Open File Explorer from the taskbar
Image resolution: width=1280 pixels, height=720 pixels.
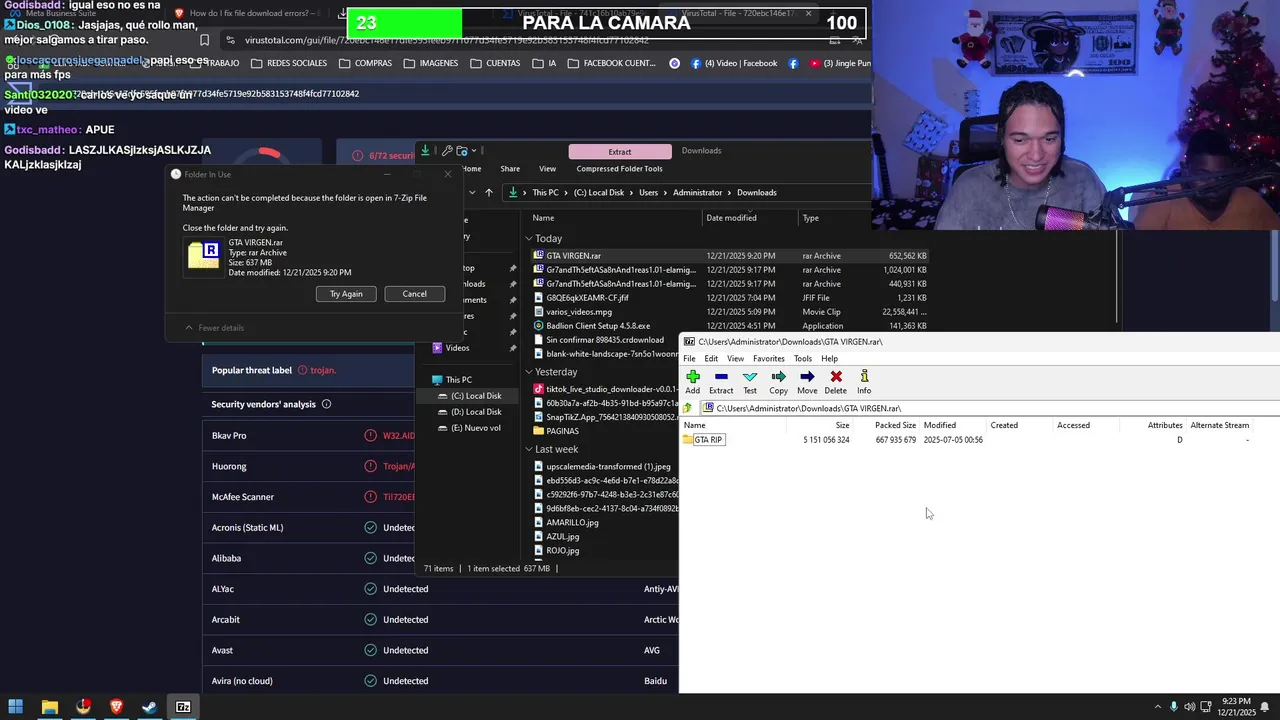point(49,707)
